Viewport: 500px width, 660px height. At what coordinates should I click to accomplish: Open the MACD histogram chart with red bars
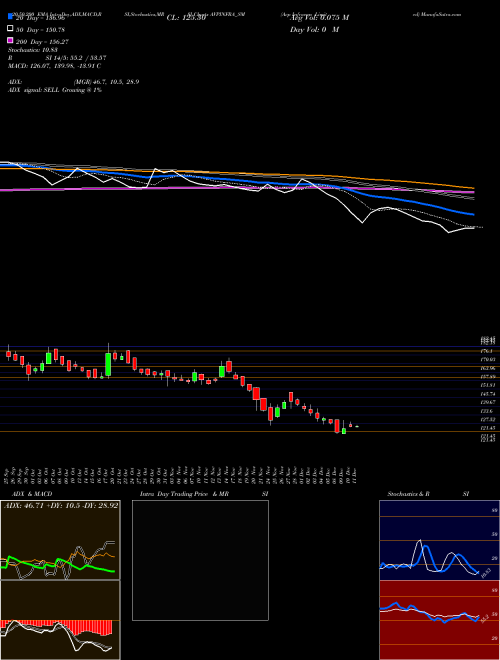(60, 620)
